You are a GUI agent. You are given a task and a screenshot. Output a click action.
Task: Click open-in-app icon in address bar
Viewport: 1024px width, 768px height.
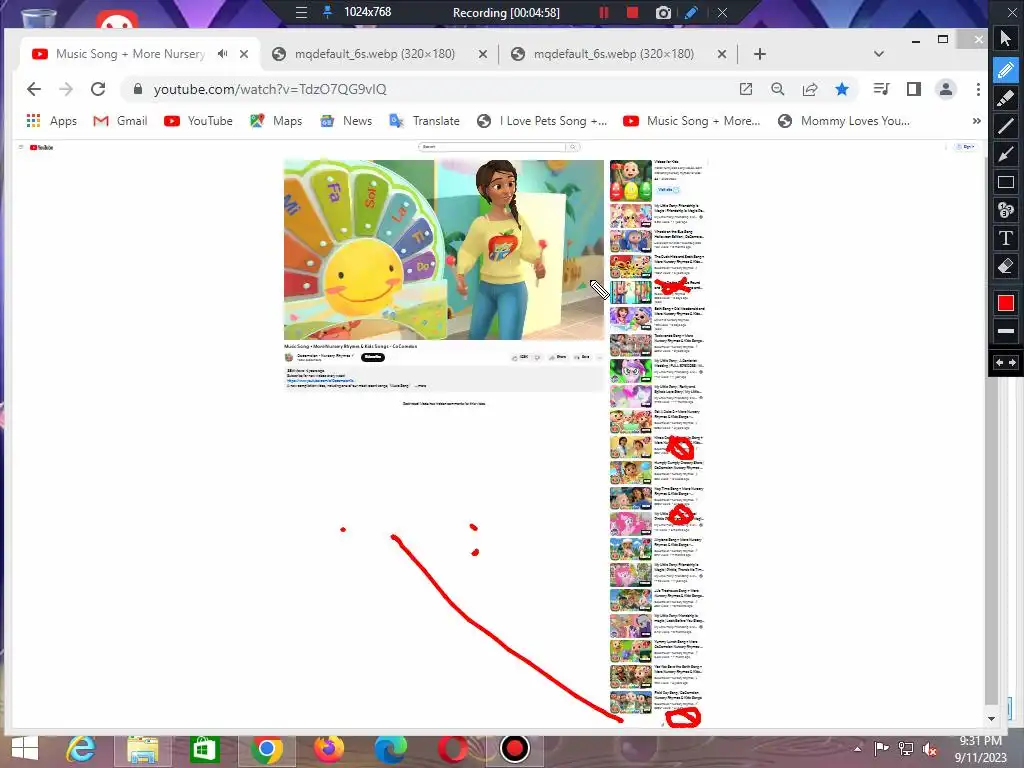click(746, 89)
